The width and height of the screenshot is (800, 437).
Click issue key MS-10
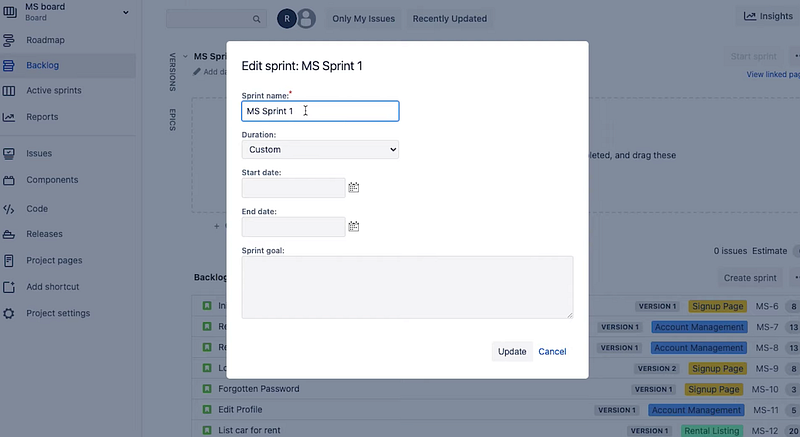tap(765, 390)
